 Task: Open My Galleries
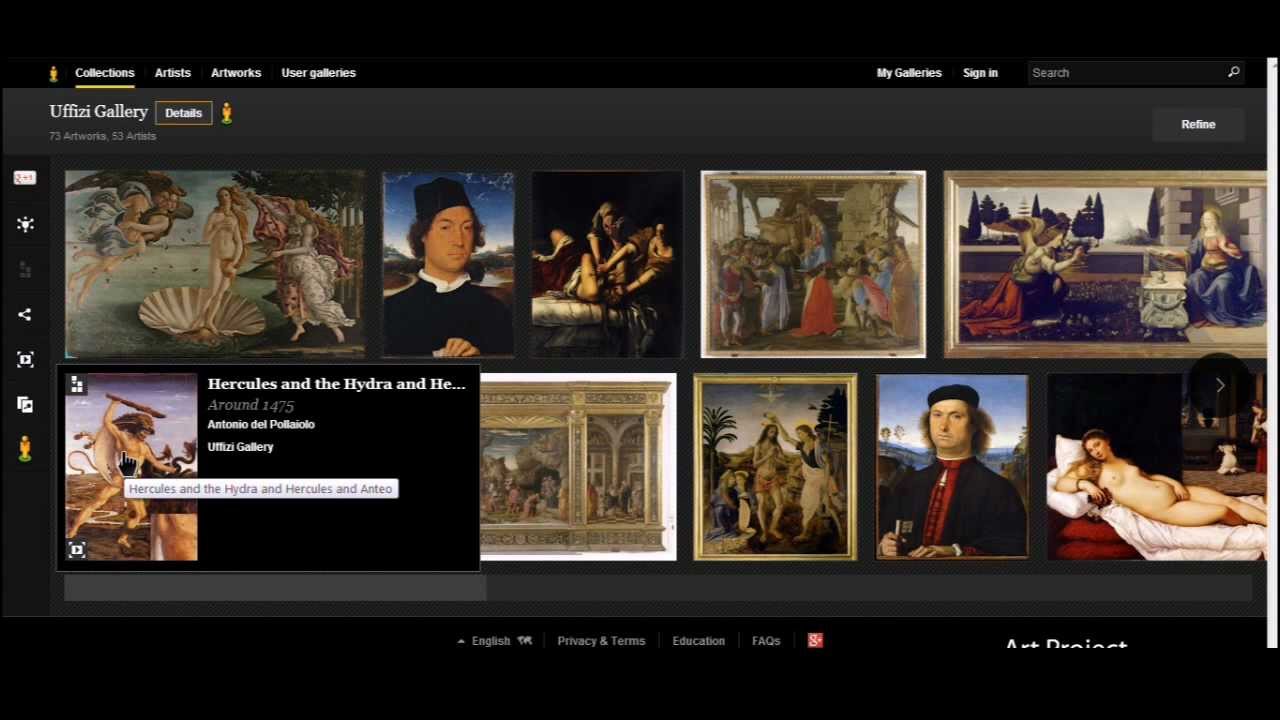tap(909, 73)
